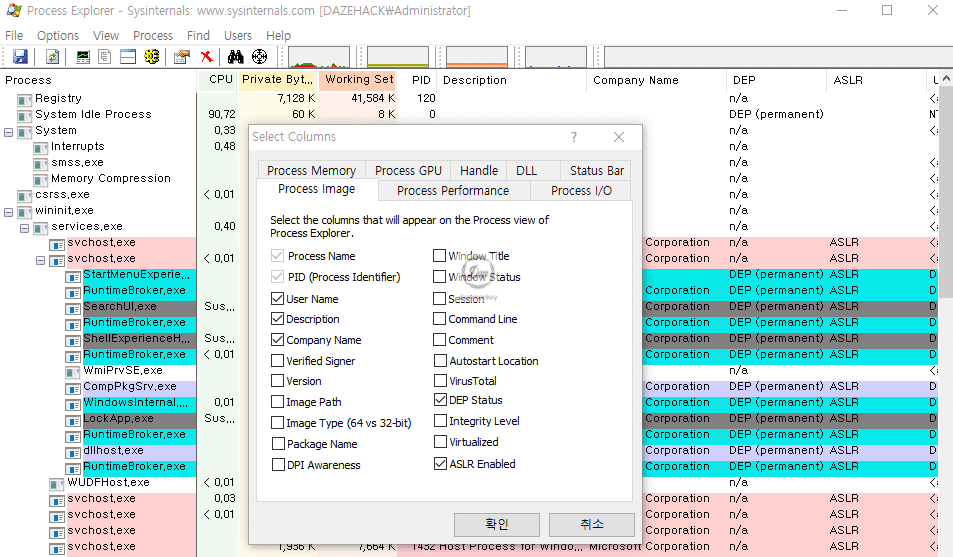
Task: Click the orange physical memory mini graph
Action: click(x=477, y=57)
